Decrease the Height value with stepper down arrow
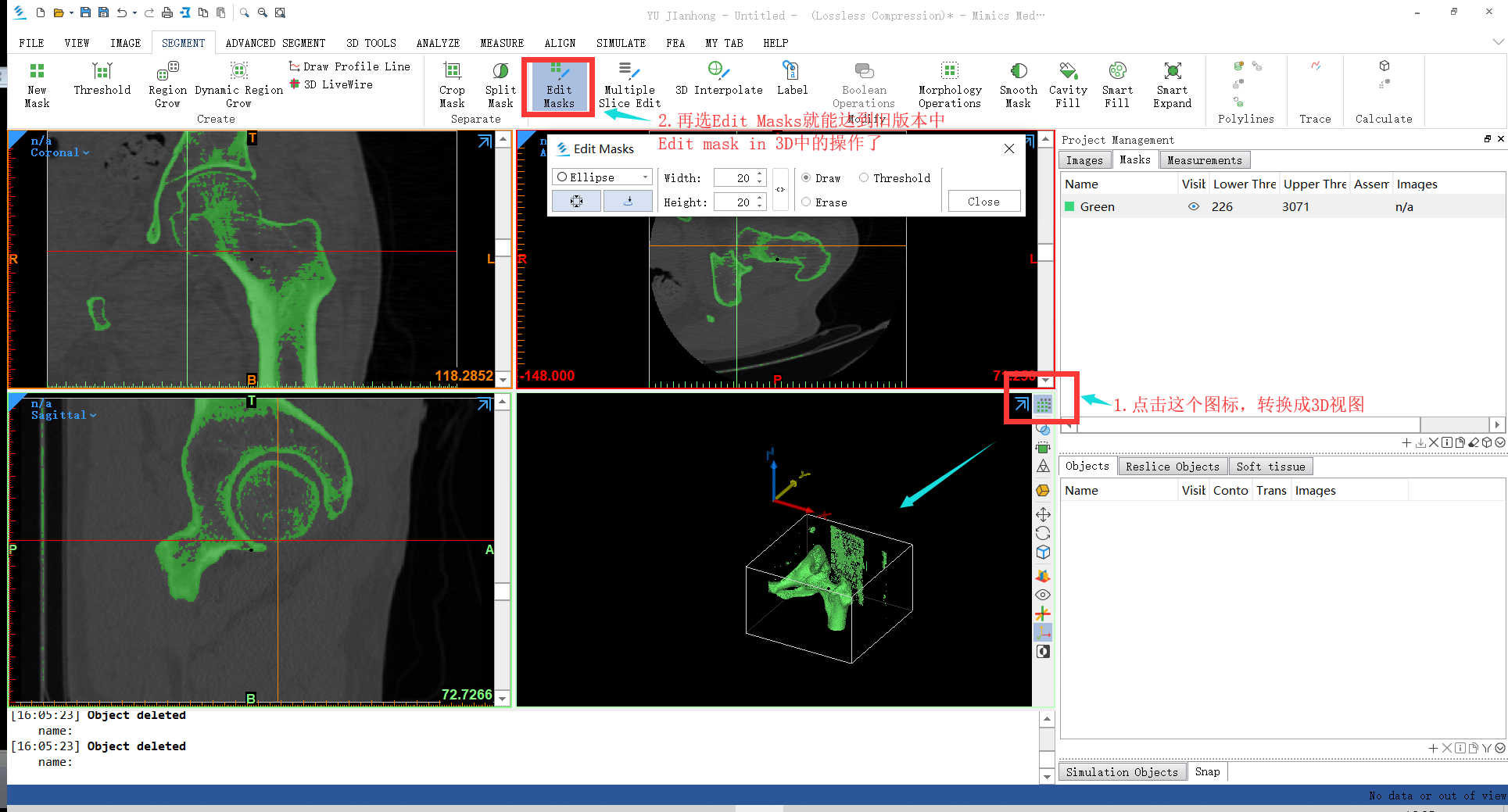Viewport: 1508px width, 812px height. tap(760, 206)
